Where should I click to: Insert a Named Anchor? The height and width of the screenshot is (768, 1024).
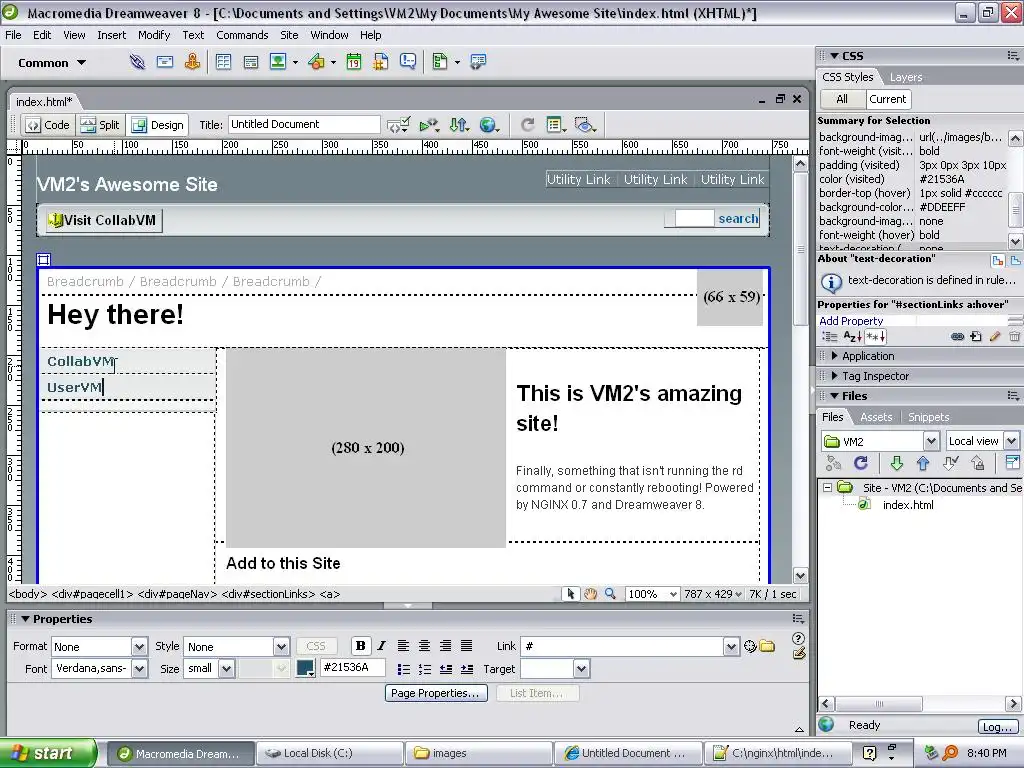(192, 62)
